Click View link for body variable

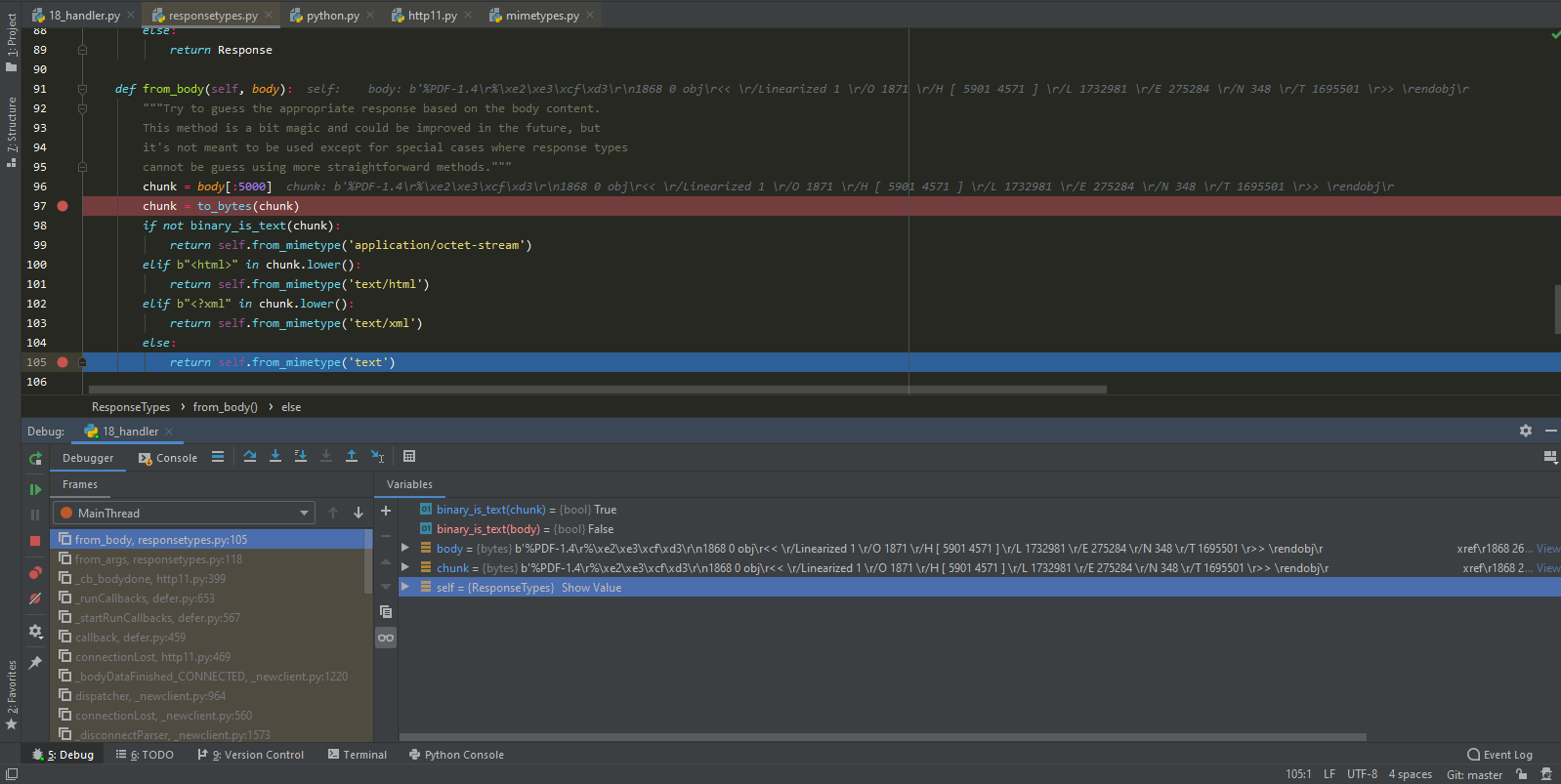click(x=1548, y=549)
